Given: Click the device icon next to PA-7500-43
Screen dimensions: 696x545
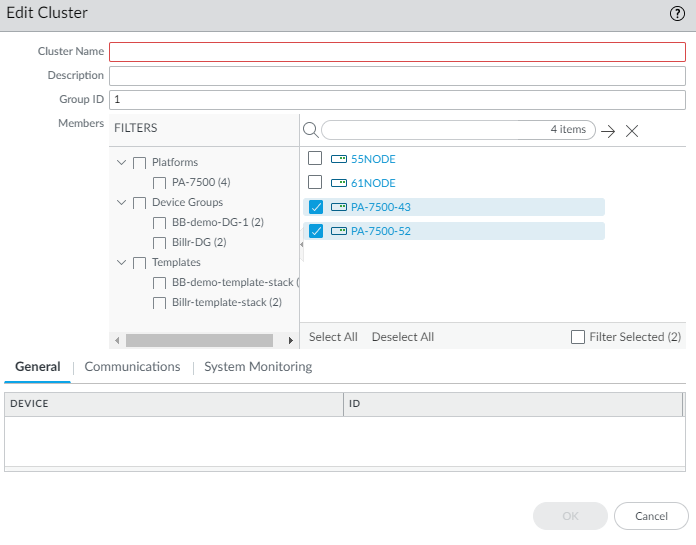Looking at the screenshot, I should pos(339,207).
